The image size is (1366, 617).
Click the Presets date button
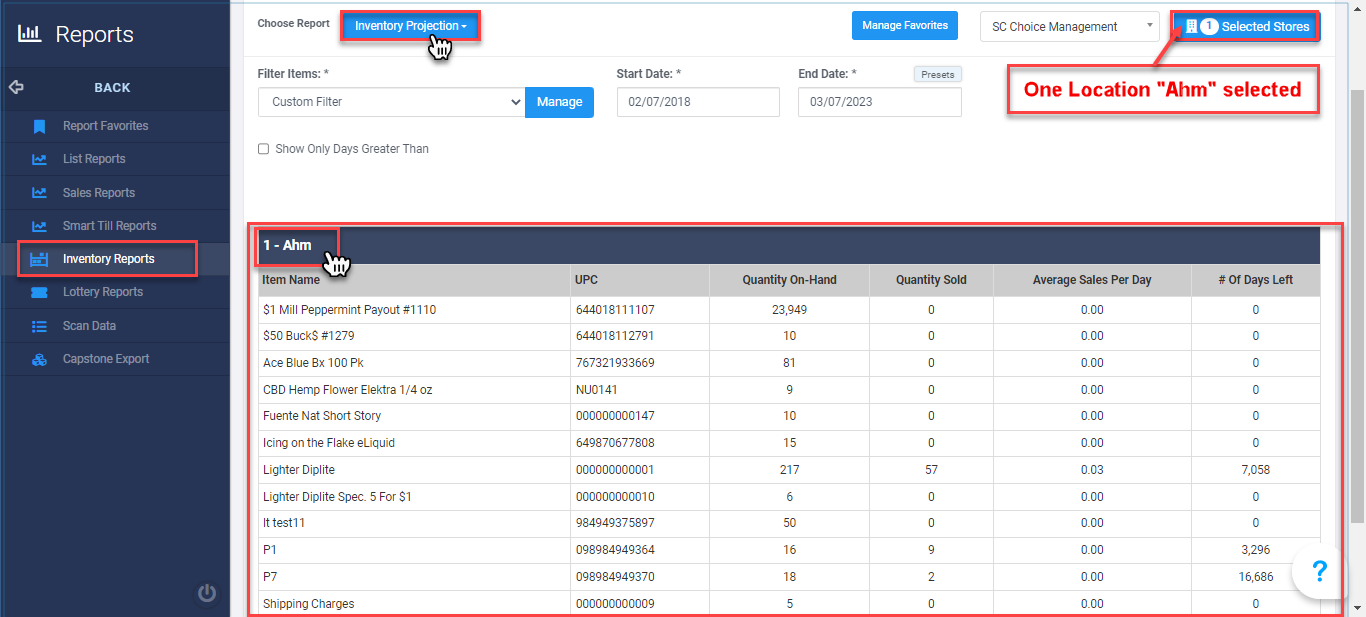click(x=937, y=75)
